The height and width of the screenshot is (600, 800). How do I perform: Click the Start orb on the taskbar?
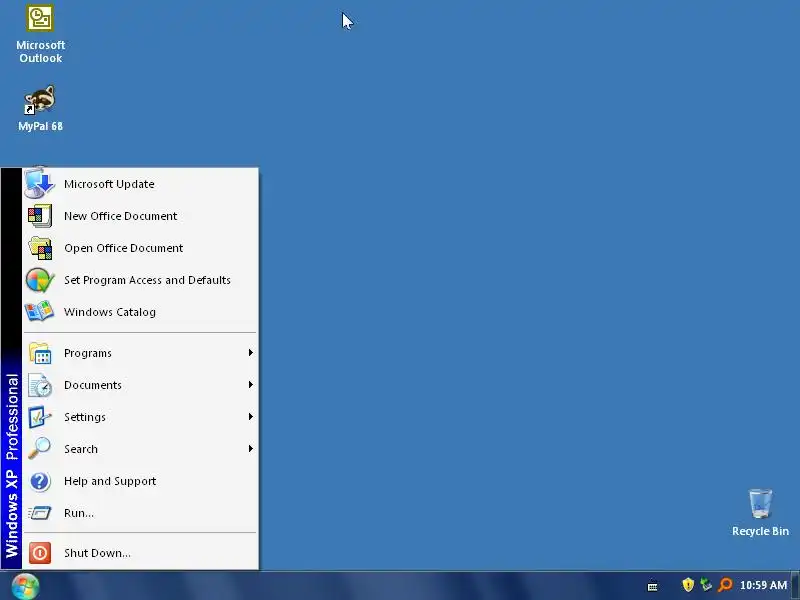coord(25,586)
